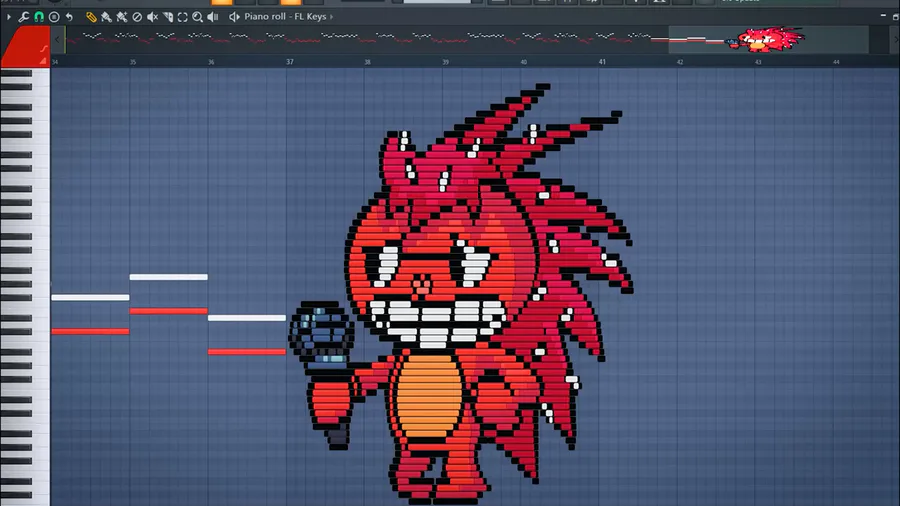
Task: Select the red note starting at bar 34
Action: pyautogui.click(x=90, y=331)
